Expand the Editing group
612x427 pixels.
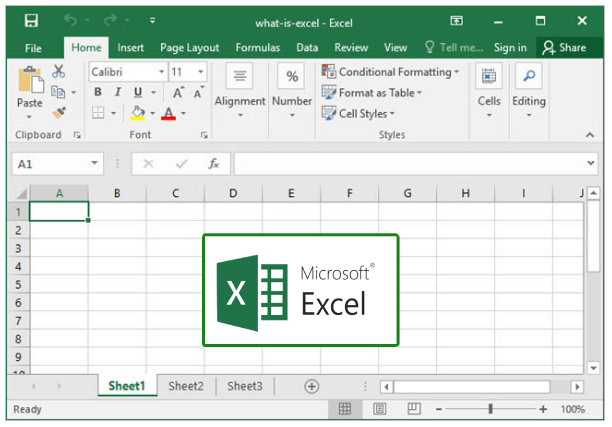[529, 92]
